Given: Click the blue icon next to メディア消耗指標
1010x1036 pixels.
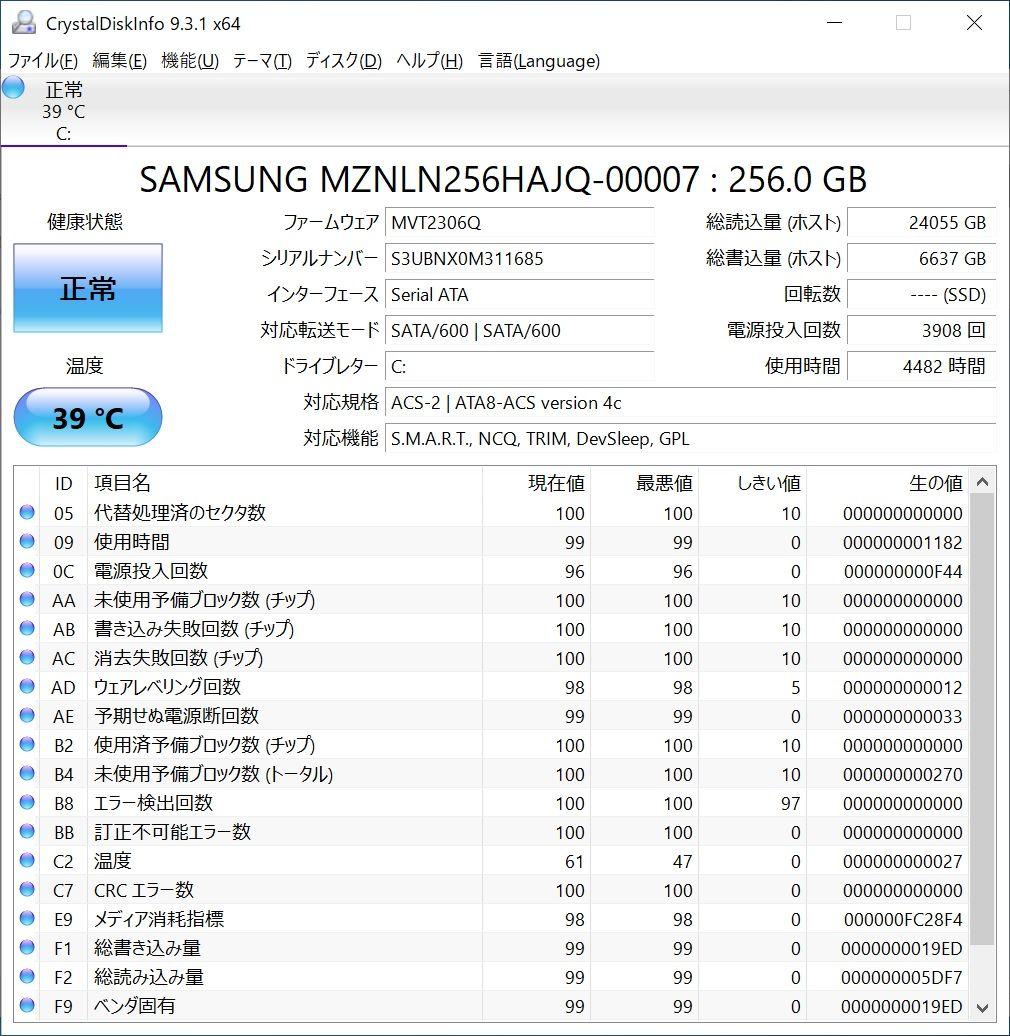Looking at the screenshot, I should 26,919.
